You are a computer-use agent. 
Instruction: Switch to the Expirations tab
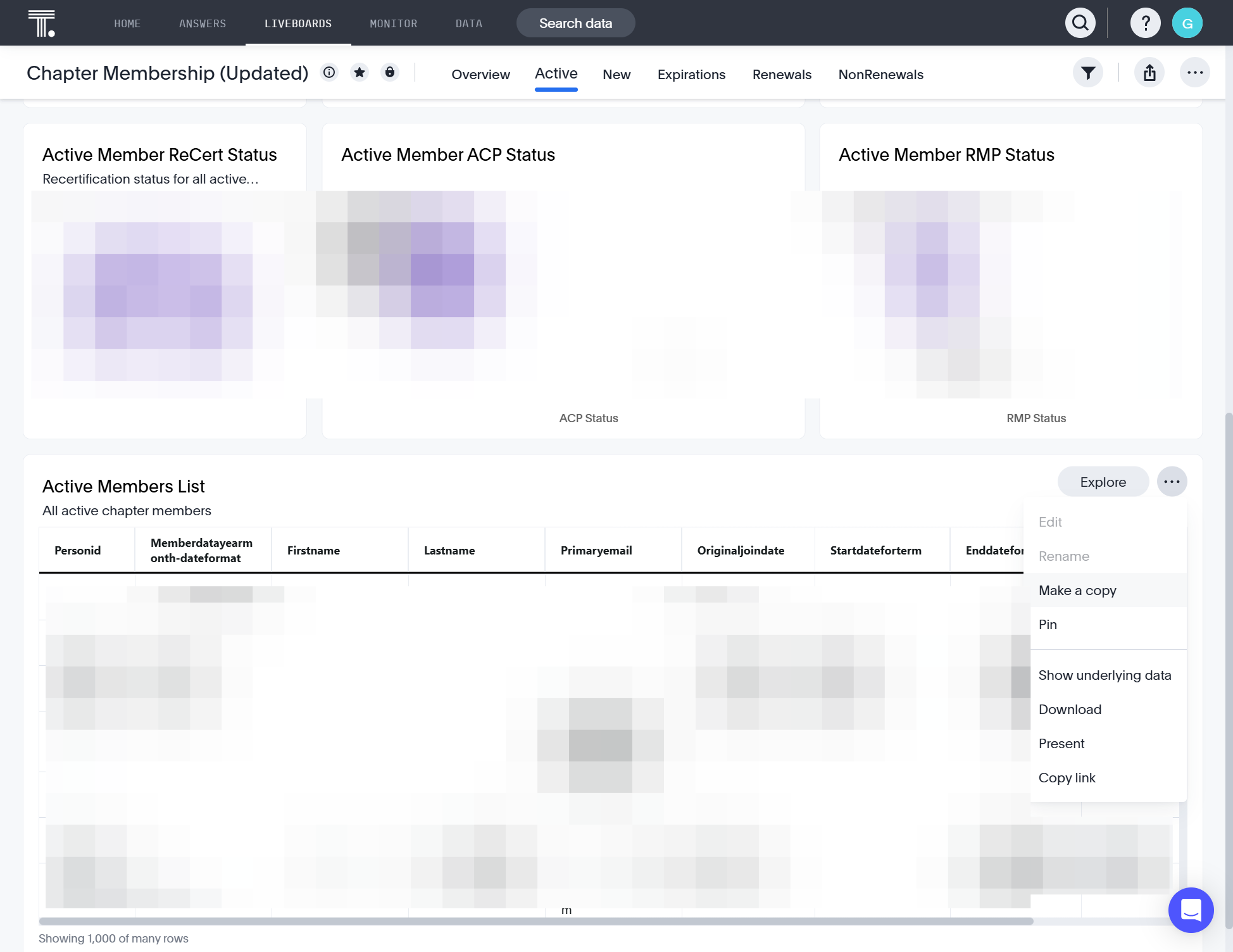[x=692, y=75]
